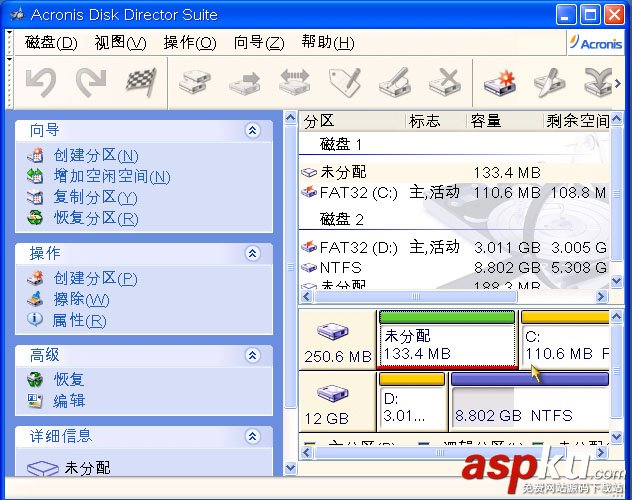The height and width of the screenshot is (500, 632).
Task: Click wizard link 增加空闲空间(N)
Action: point(112,176)
